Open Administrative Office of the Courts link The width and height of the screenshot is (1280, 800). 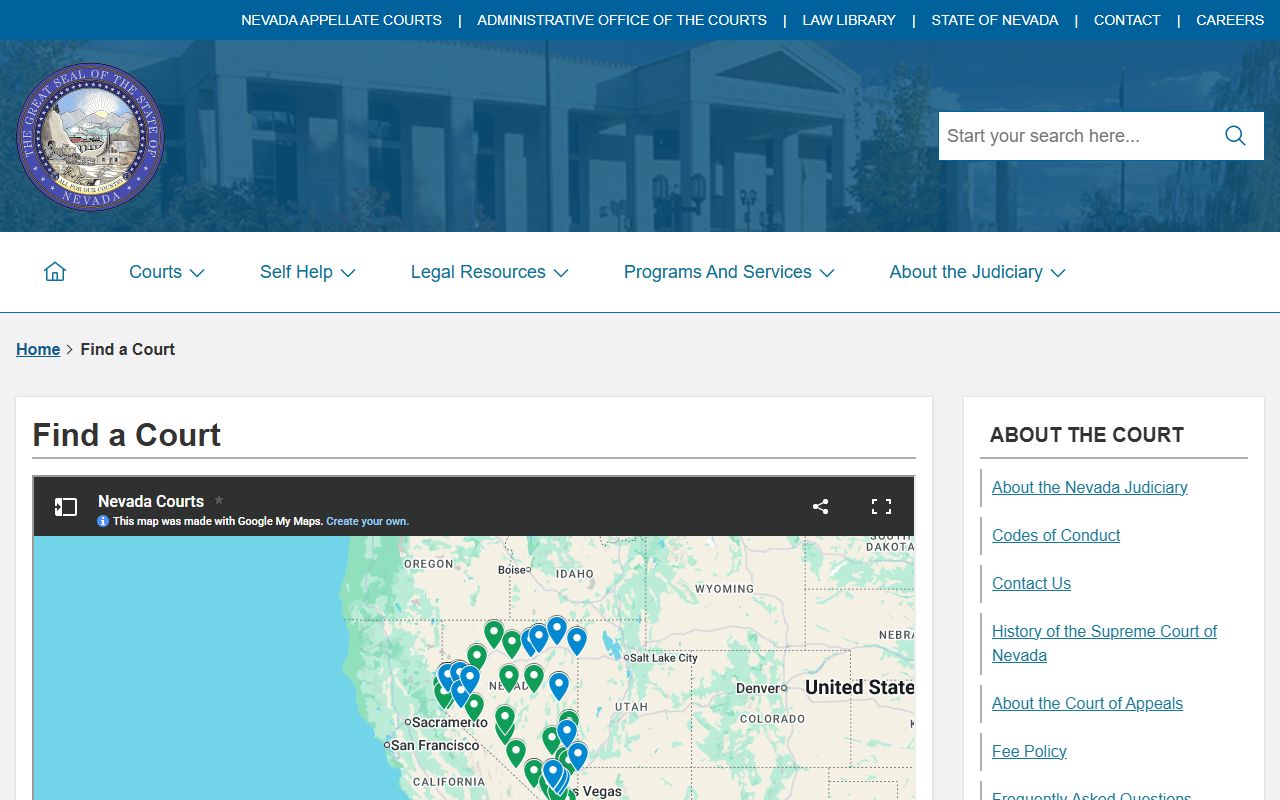pyautogui.click(x=622, y=20)
